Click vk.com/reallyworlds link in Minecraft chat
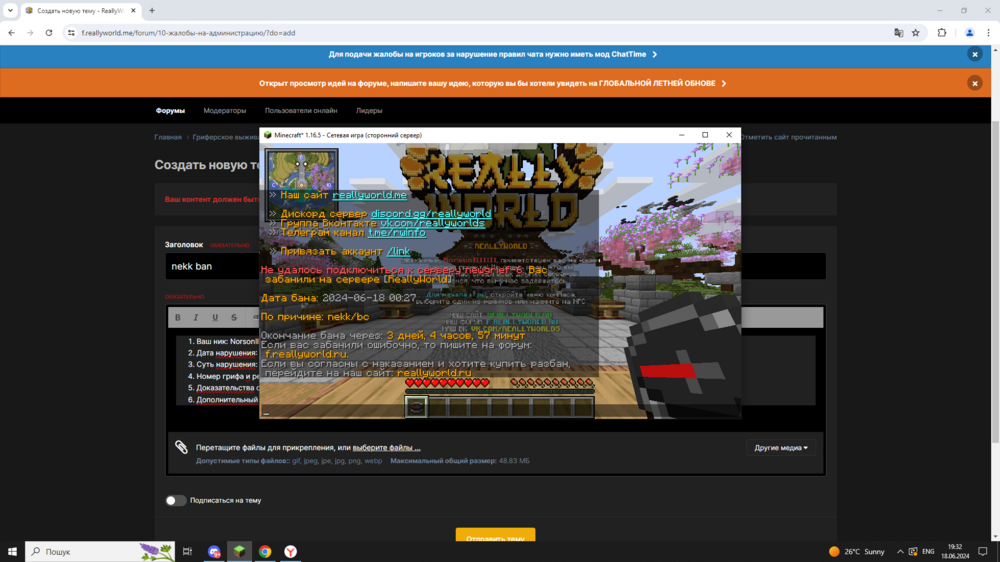This screenshot has width=1000, height=562. [x=432, y=223]
